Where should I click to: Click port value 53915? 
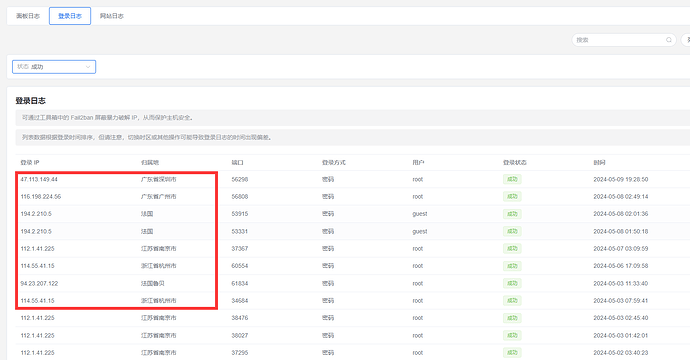pos(240,214)
